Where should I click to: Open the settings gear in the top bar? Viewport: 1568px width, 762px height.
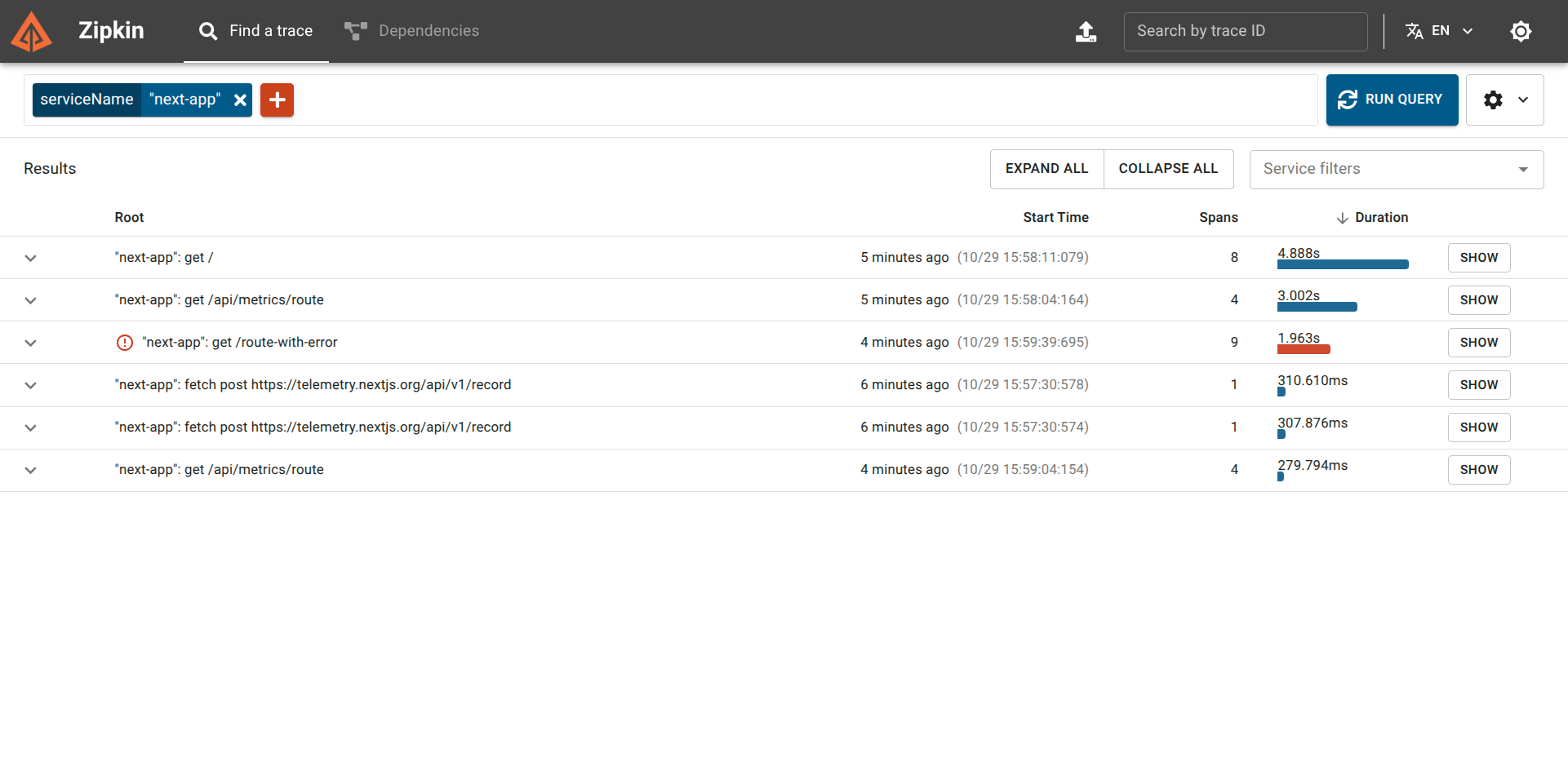tap(1521, 31)
